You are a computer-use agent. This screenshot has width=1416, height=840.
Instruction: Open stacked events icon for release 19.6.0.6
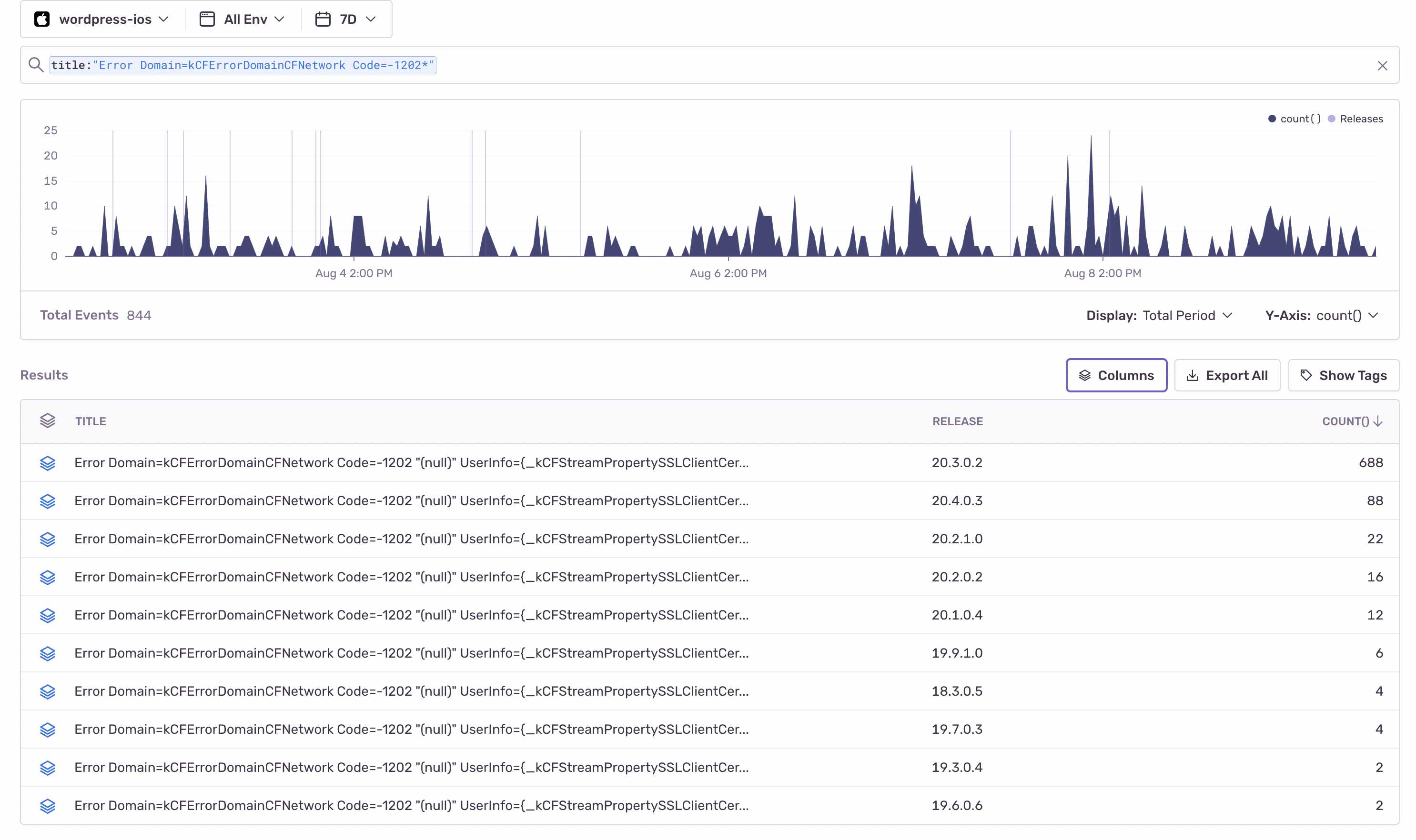[x=48, y=805]
